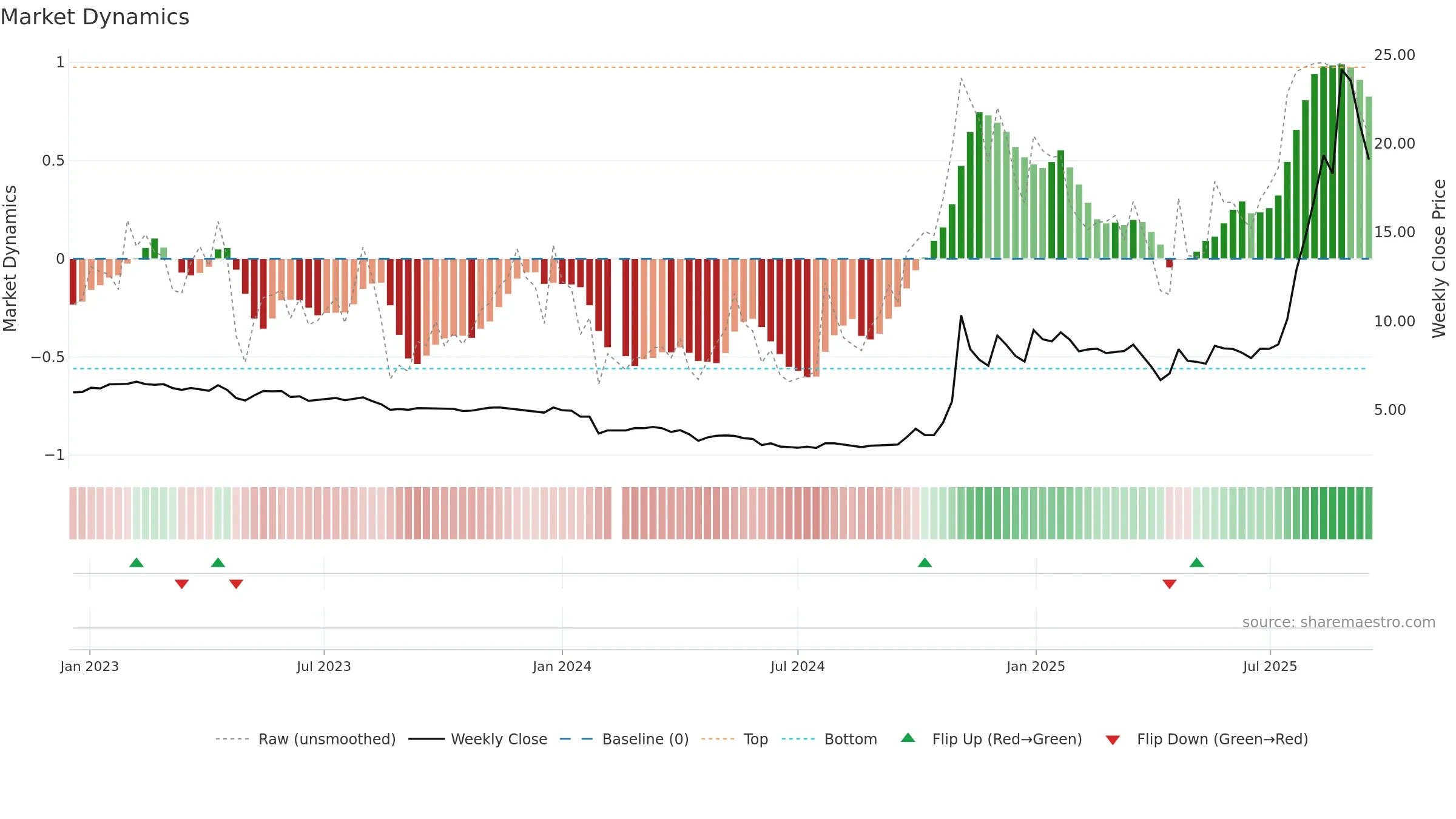
Task: Click the Market Dynamics chart title
Action: coord(95,17)
